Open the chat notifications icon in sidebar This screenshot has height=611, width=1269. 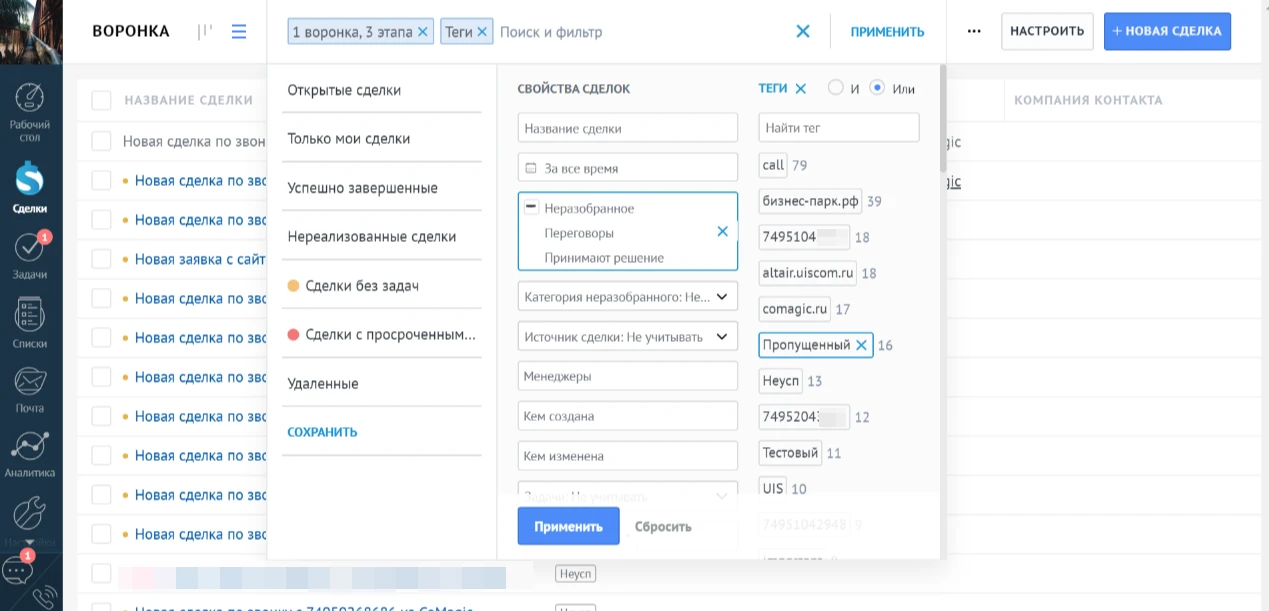tap(19, 569)
